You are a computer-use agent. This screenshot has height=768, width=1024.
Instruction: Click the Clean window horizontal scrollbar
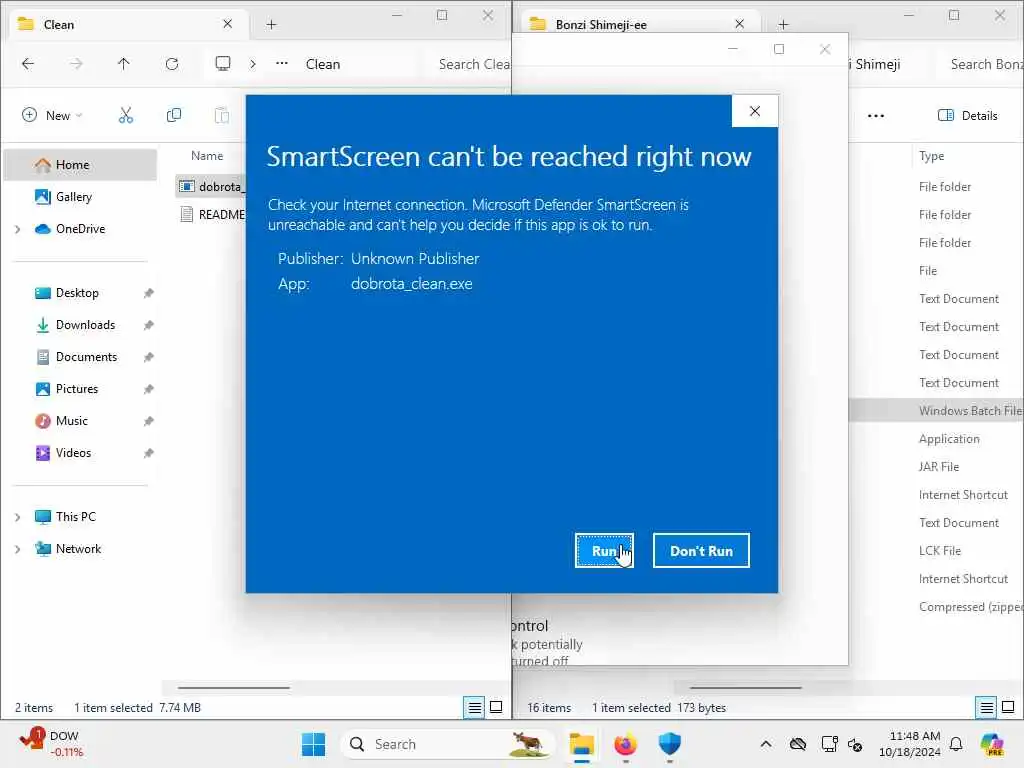(x=234, y=687)
